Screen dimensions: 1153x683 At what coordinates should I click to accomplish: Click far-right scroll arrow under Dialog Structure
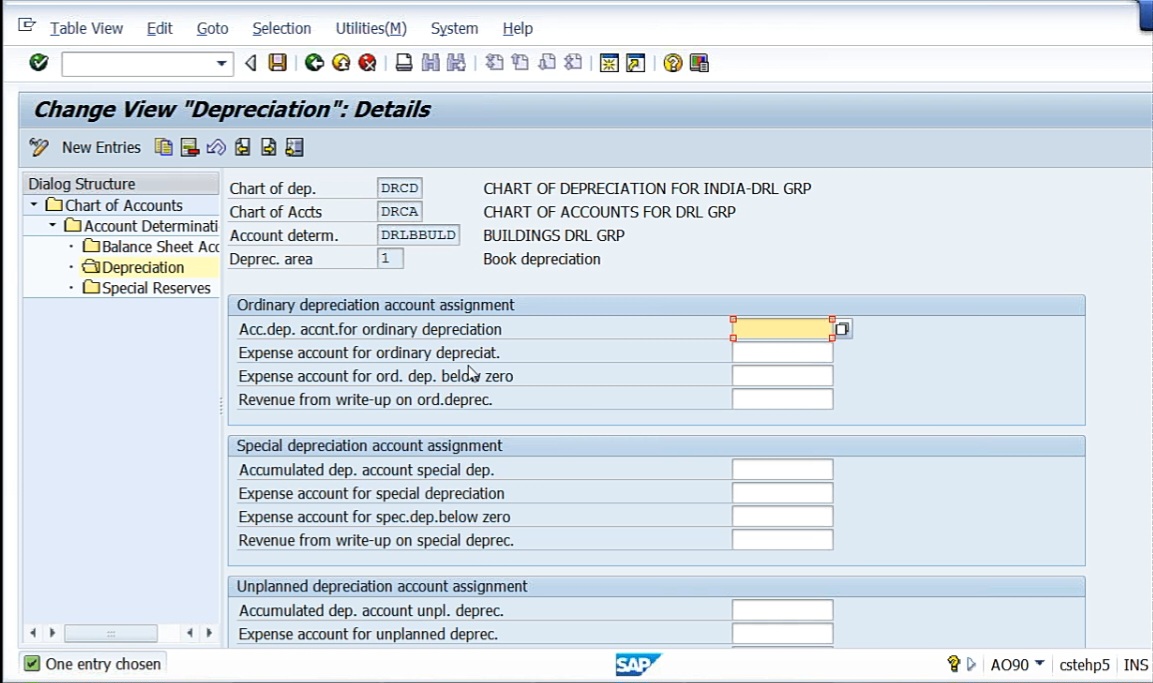[209, 632]
